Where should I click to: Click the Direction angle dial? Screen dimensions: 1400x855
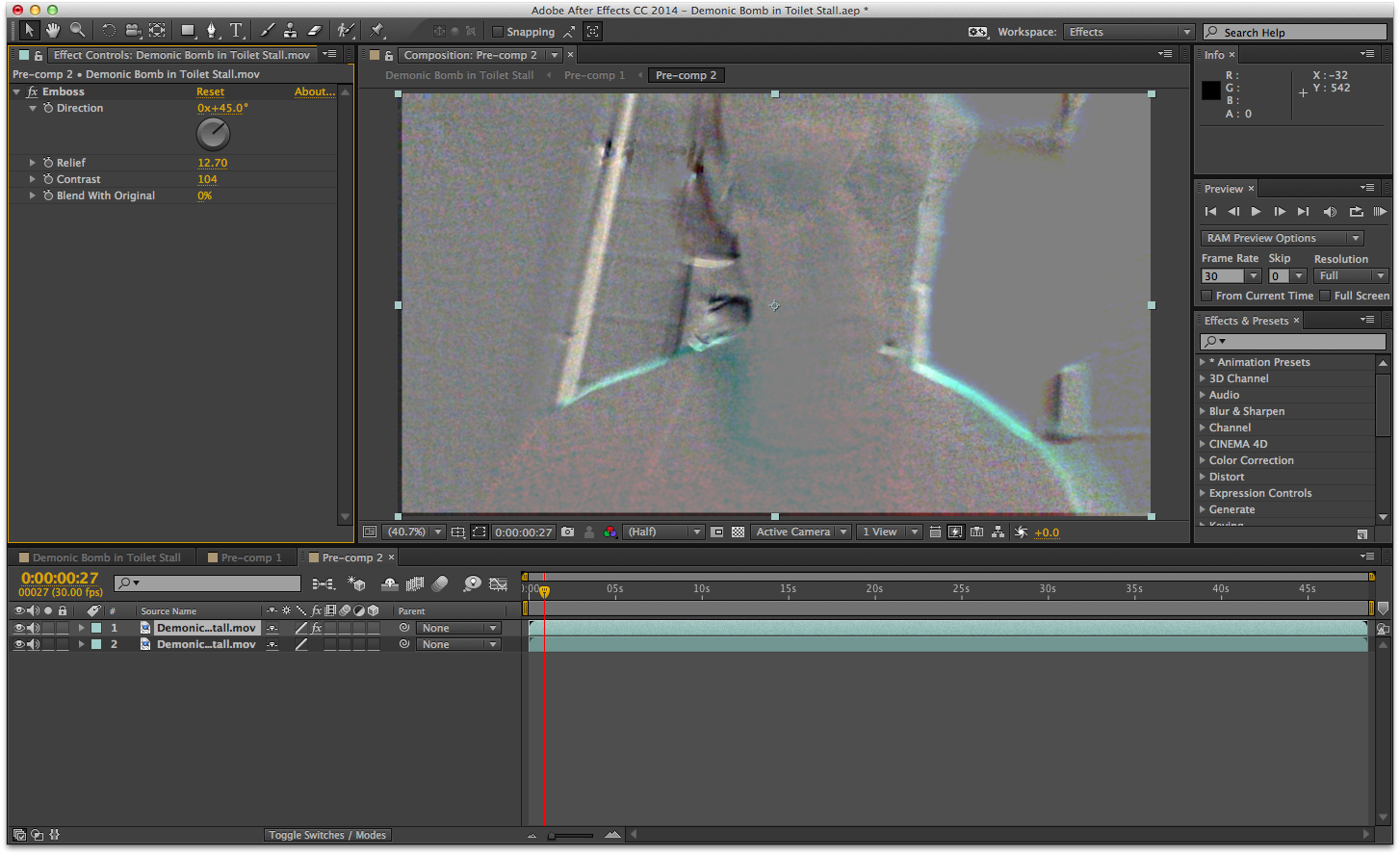pyautogui.click(x=213, y=134)
